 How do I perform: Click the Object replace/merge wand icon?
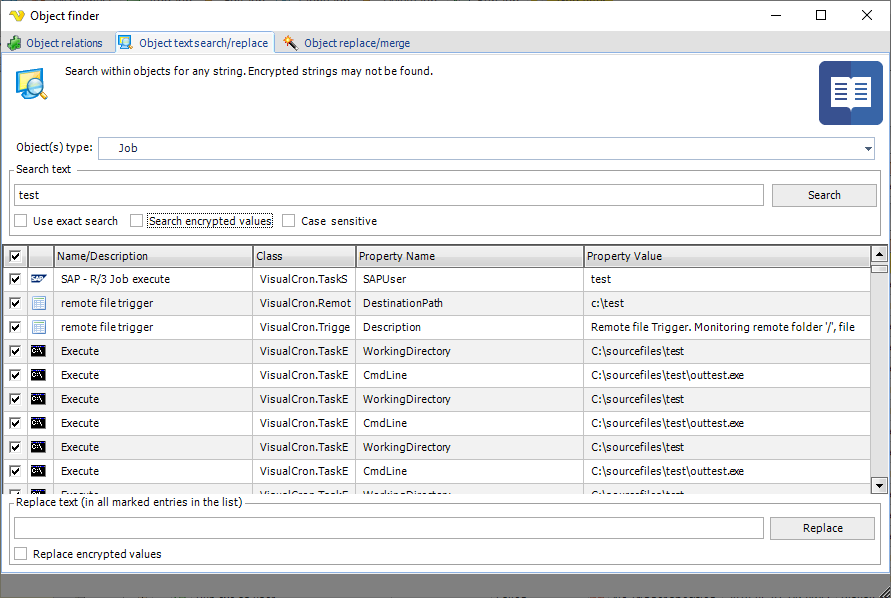click(x=290, y=43)
